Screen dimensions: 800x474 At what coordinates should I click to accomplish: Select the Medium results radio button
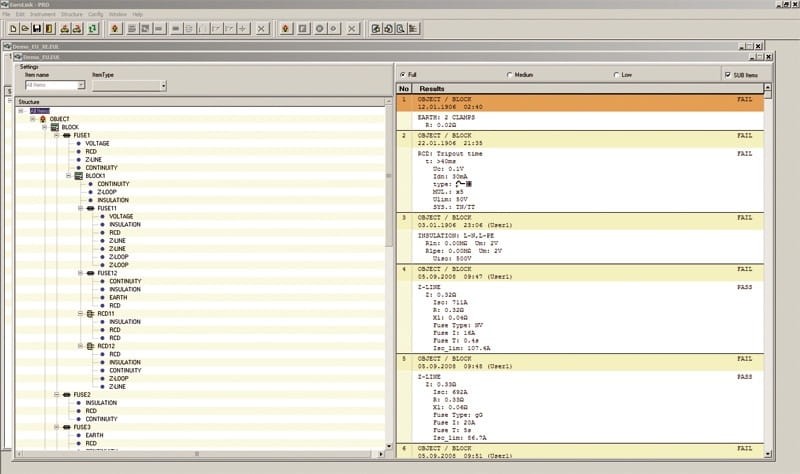(x=510, y=75)
